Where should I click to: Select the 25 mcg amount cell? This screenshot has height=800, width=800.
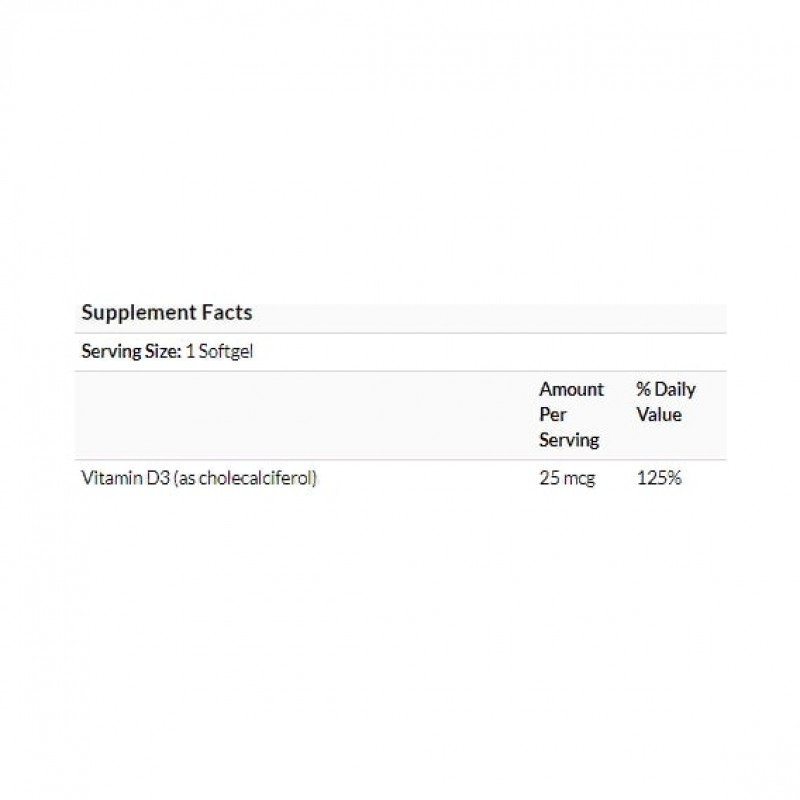point(566,479)
